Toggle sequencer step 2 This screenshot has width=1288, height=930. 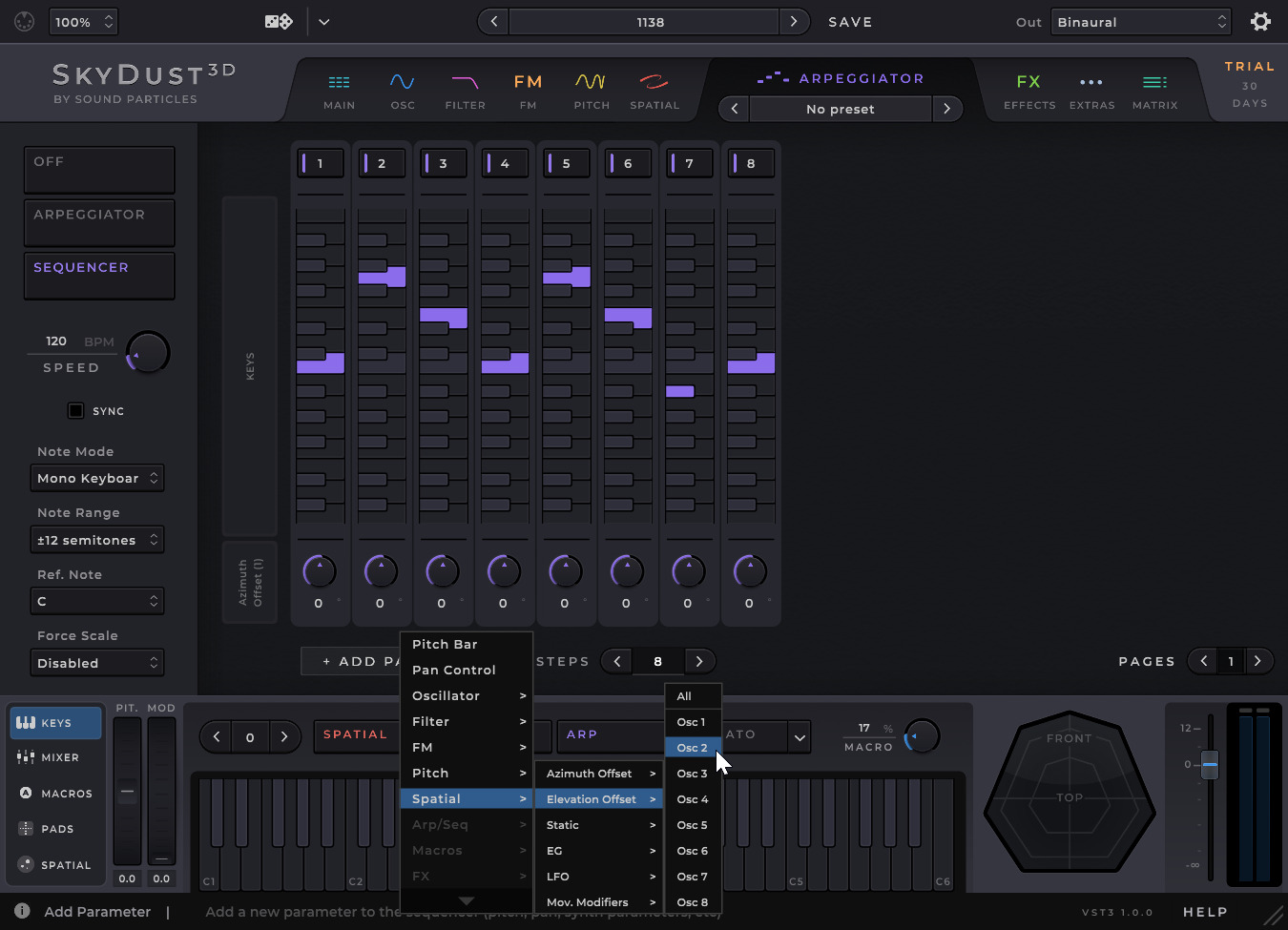(382, 163)
